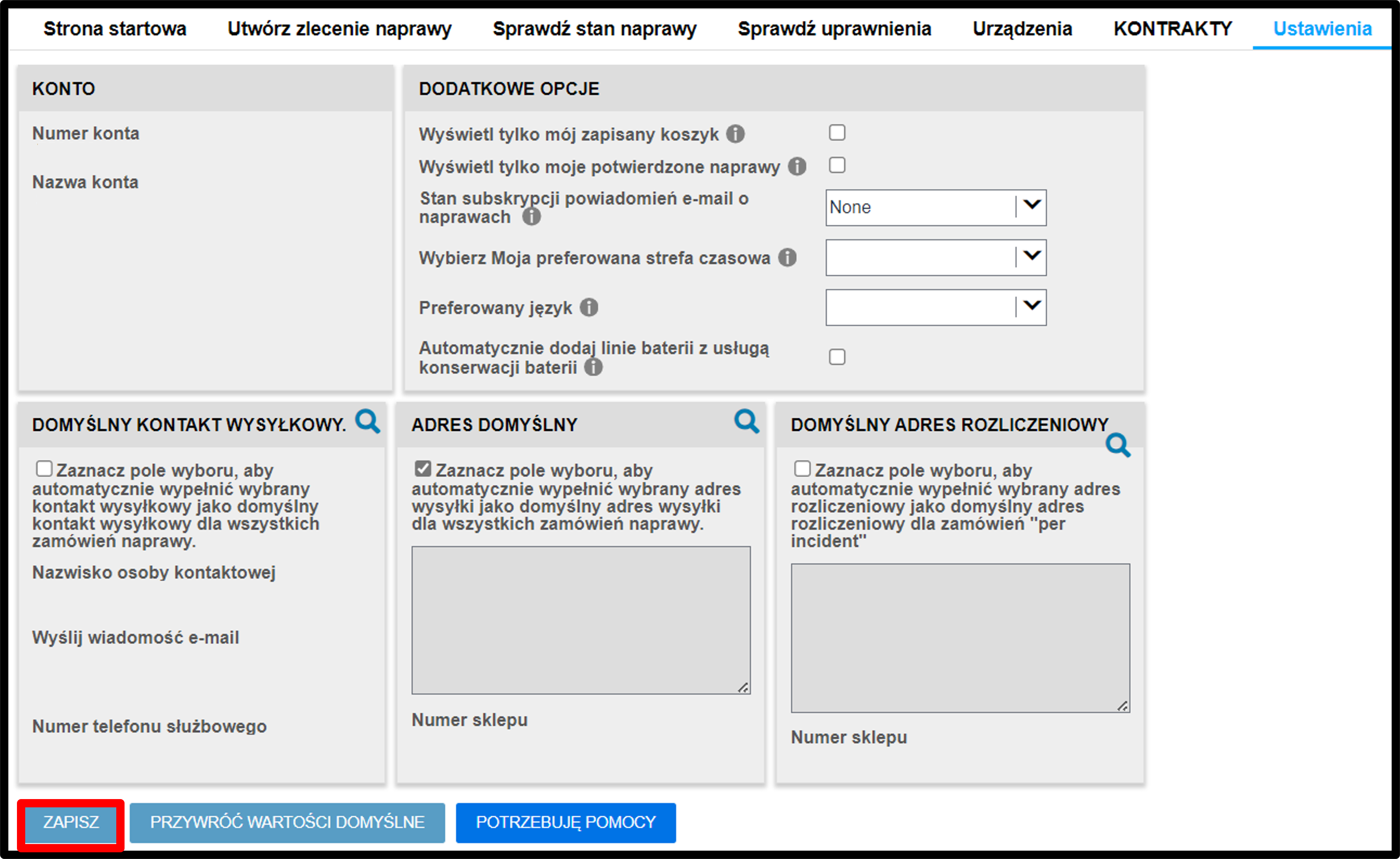Show info for battery maintenance option

tap(594, 367)
